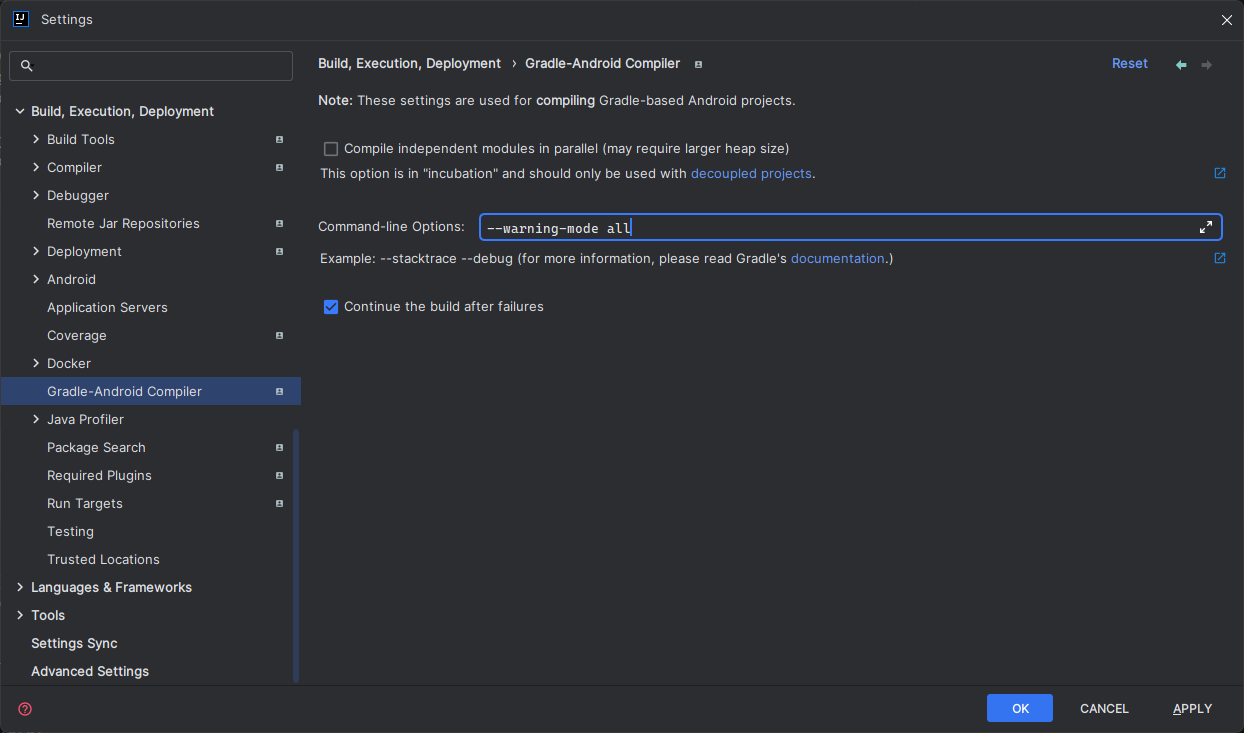Click project-level icon in Gradle-Android Compiler row
1244x733 pixels.
click(x=280, y=391)
